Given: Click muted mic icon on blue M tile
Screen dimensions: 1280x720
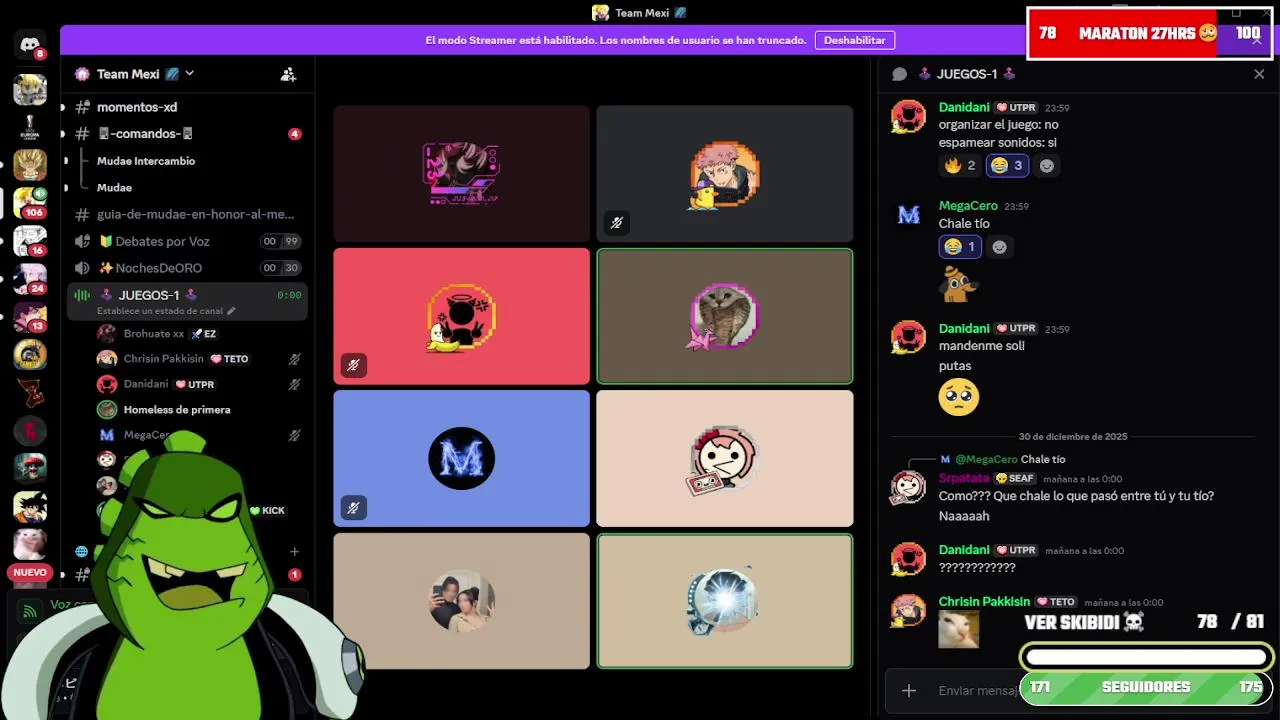Looking at the screenshot, I should pos(353,508).
